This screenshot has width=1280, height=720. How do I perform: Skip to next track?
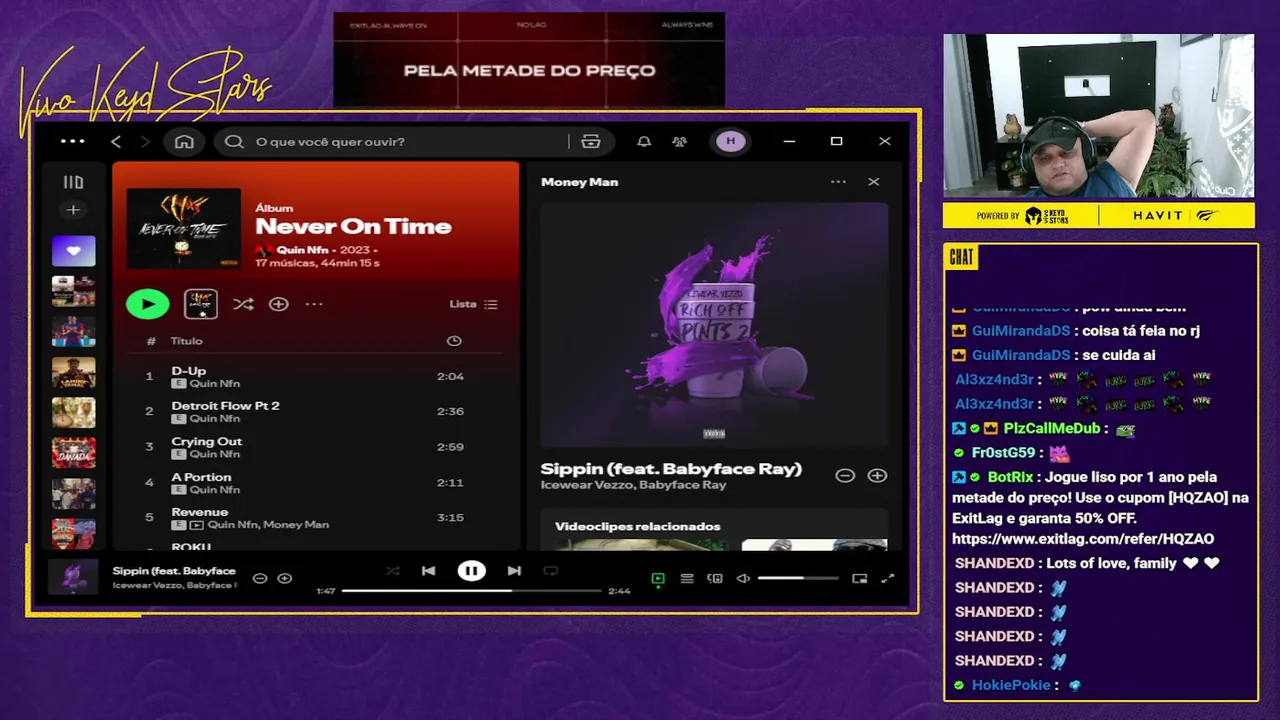(514, 571)
